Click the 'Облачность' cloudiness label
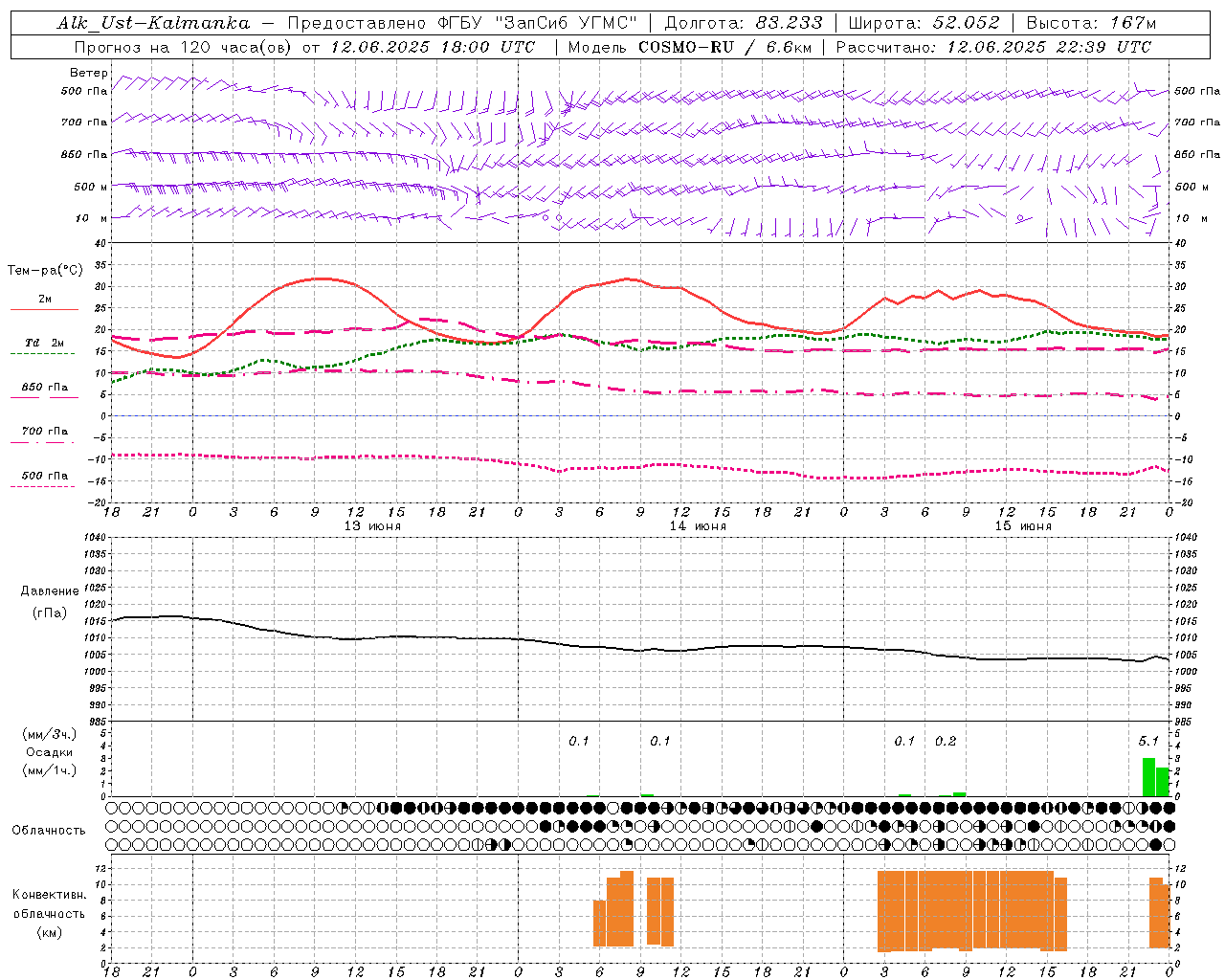1225x980 pixels. 49,831
